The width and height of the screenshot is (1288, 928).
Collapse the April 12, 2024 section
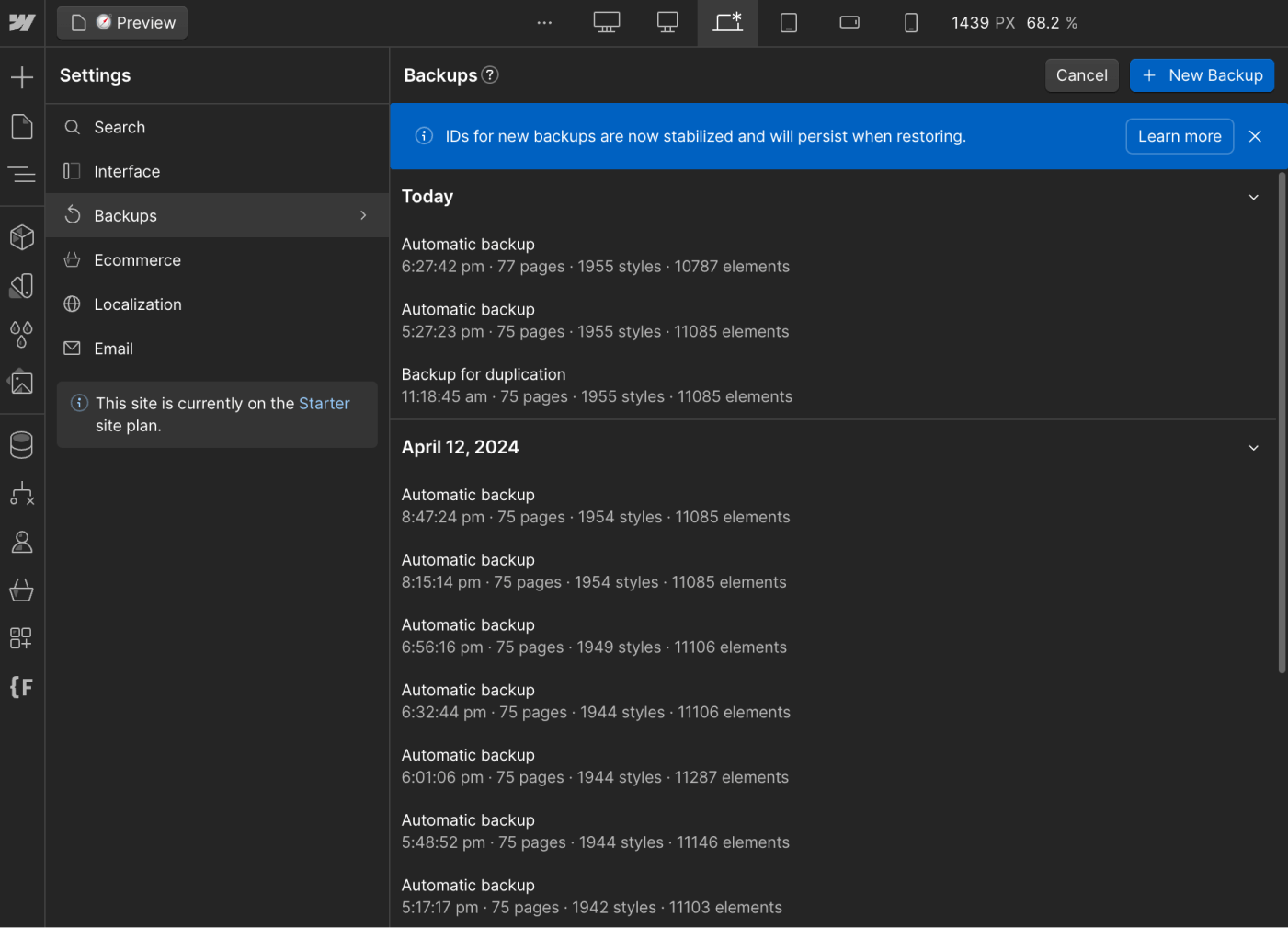(x=1253, y=447)
